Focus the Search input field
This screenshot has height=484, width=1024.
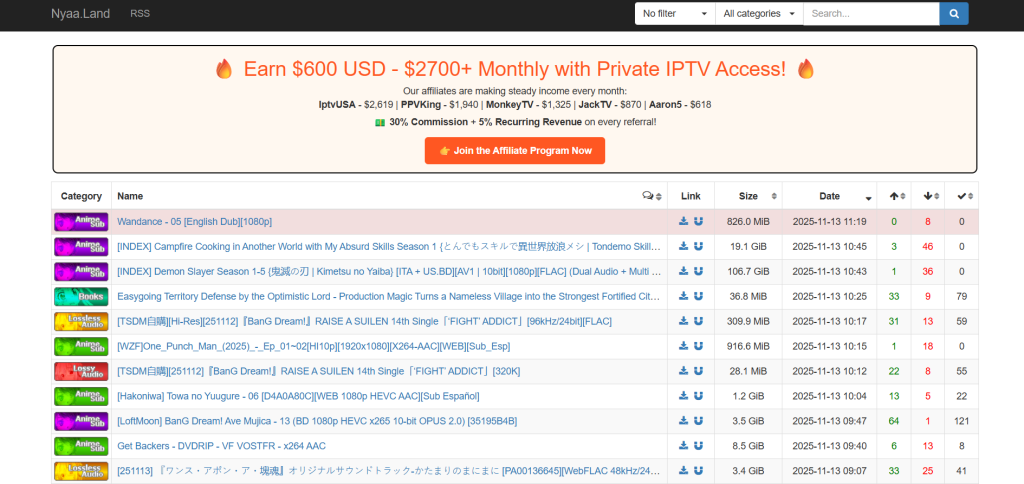[870, 14]
